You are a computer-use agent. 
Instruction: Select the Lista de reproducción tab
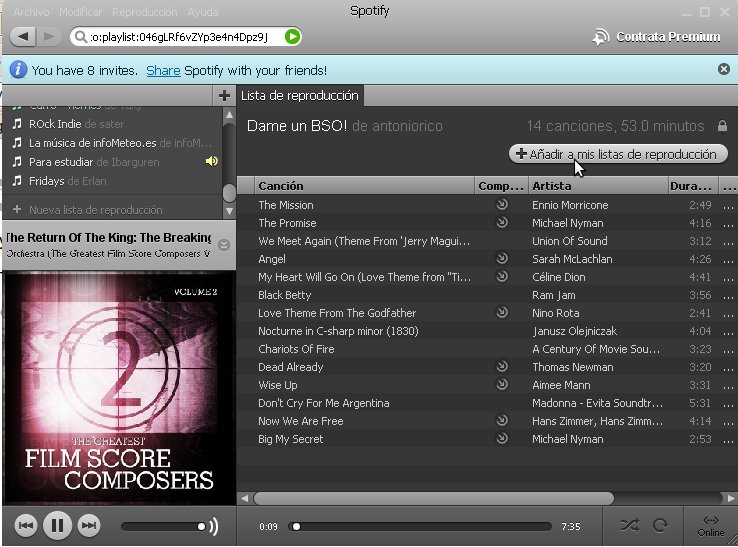(300, 96)
